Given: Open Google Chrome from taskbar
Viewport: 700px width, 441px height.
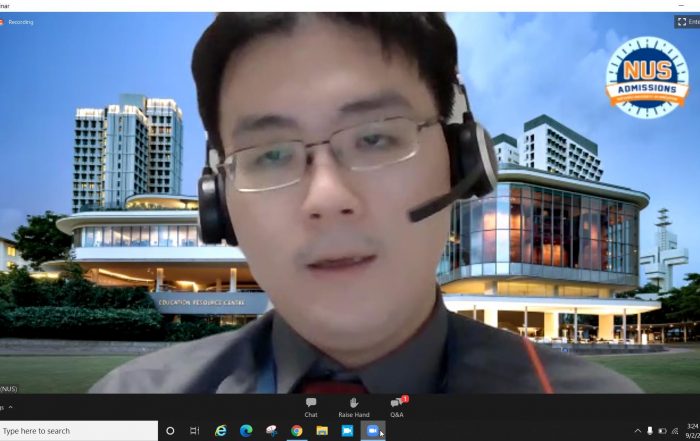Looking at the screenshot, I should pos(297,431).
